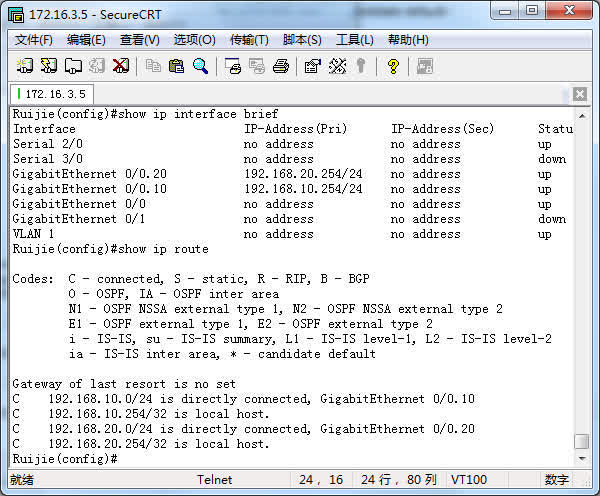The width and height of the screenshot is (600, 496).
Task: Close the session tab with X button
Action: (x=579, y=94)
